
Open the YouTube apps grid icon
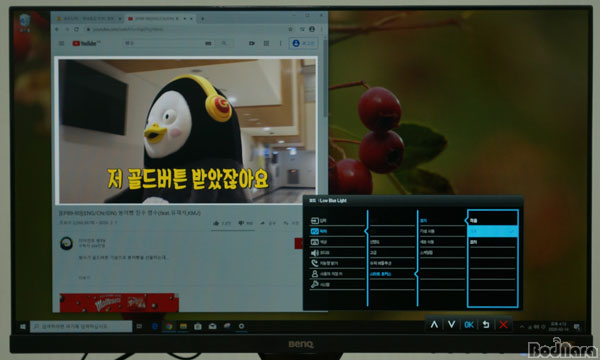(266, 43)
